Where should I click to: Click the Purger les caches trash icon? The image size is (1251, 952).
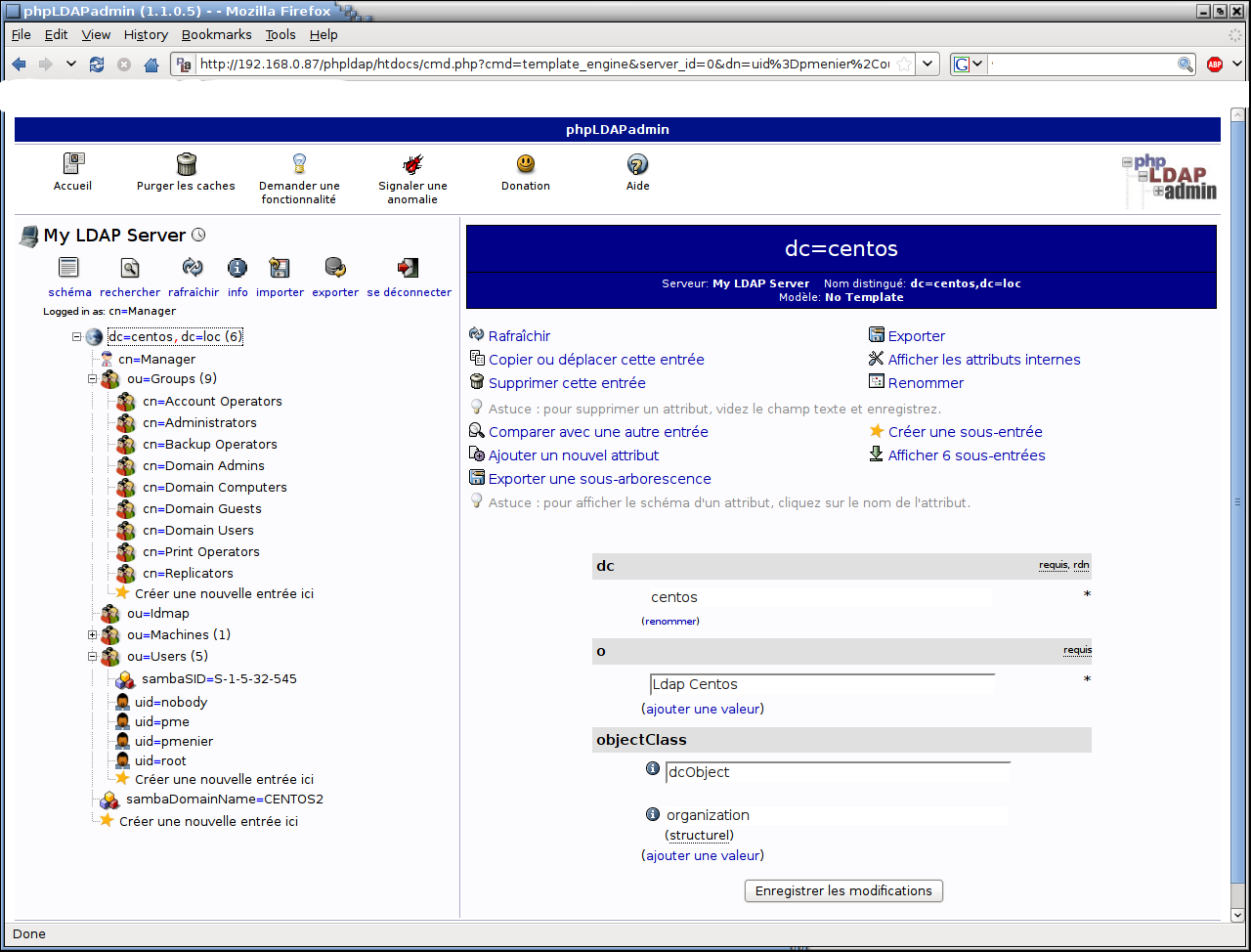point(186,164)
